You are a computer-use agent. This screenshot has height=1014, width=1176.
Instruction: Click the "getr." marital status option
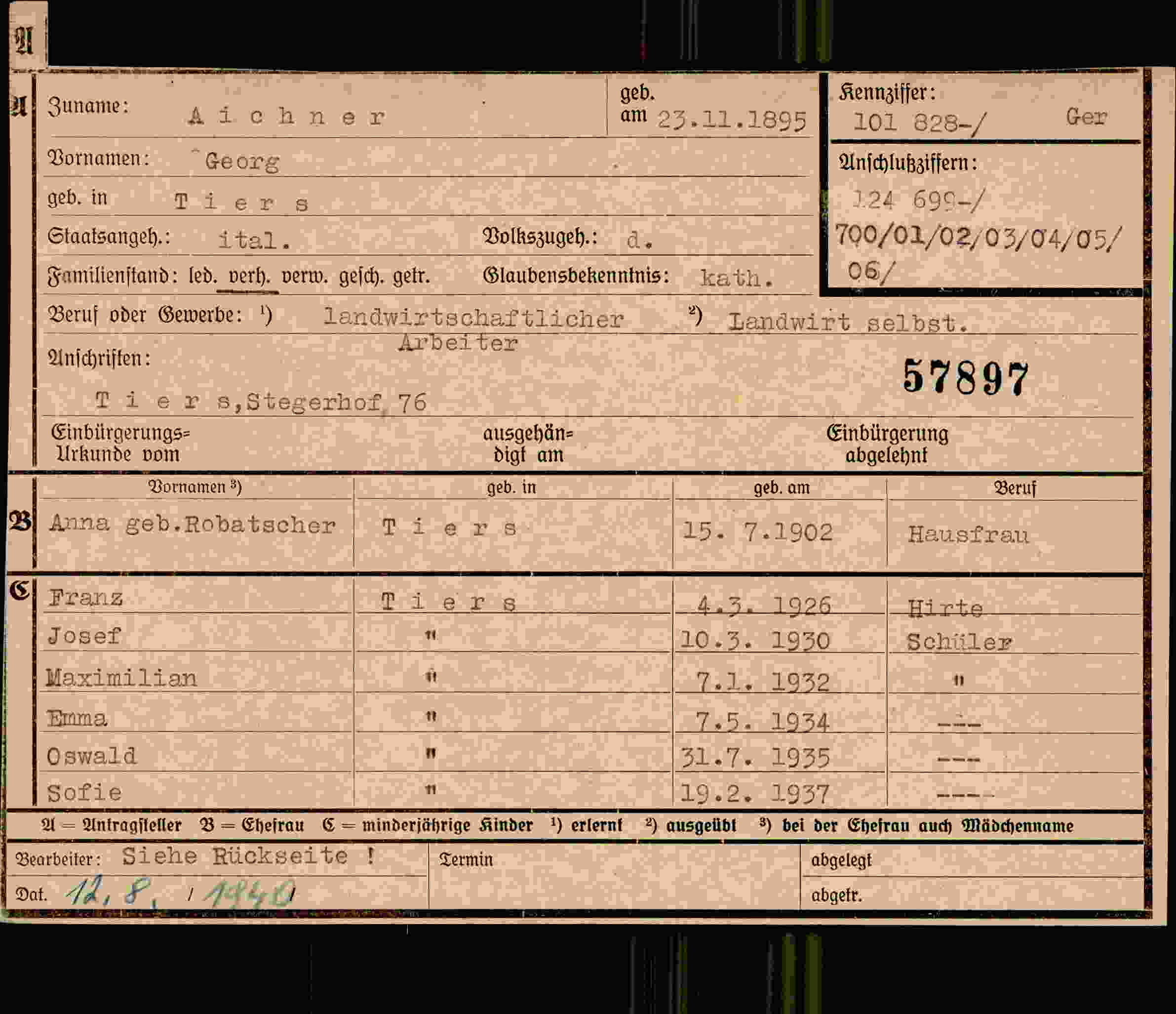pyautogui.click(x=411, y=277)
